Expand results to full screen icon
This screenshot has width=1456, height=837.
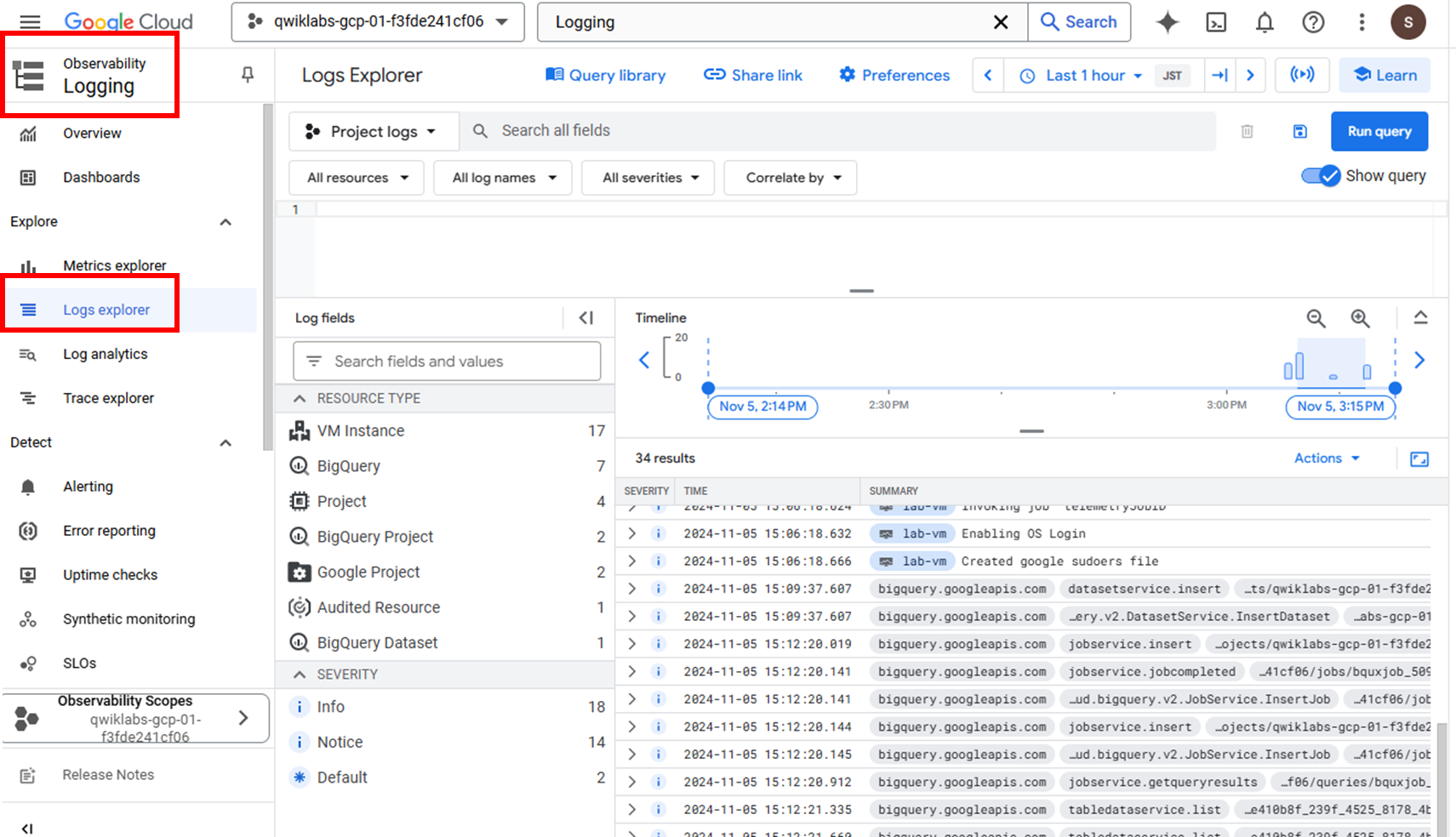(x=1419, y=458)
